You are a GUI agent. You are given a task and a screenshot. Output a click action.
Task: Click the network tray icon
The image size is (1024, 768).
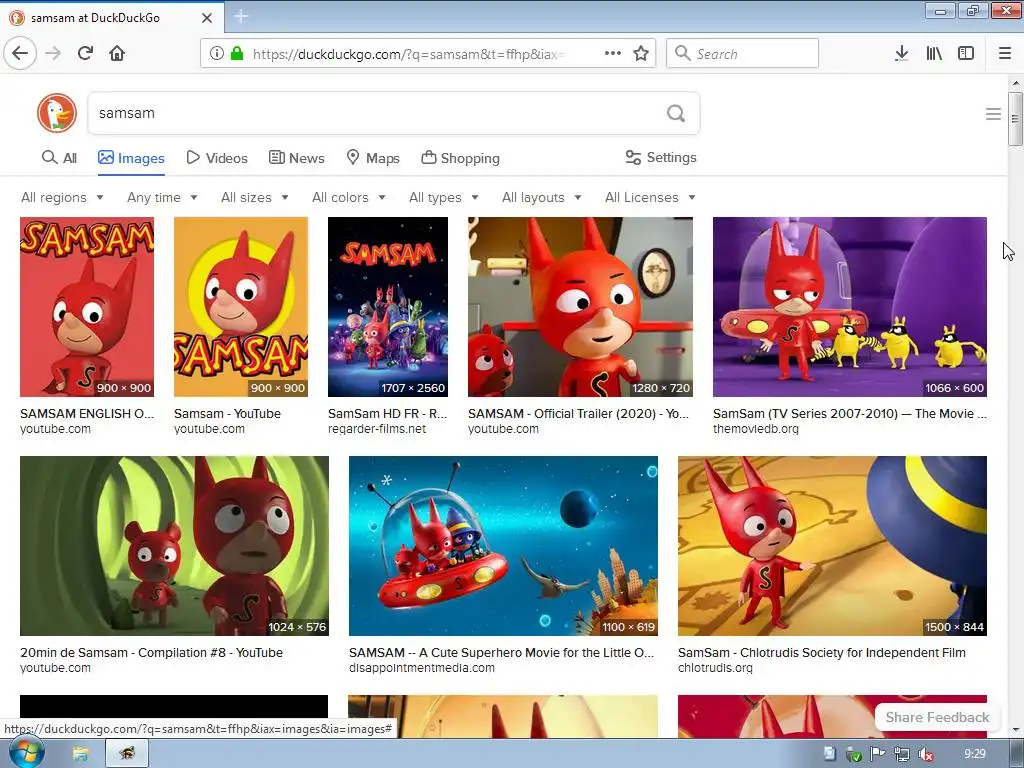click(902, 754)
